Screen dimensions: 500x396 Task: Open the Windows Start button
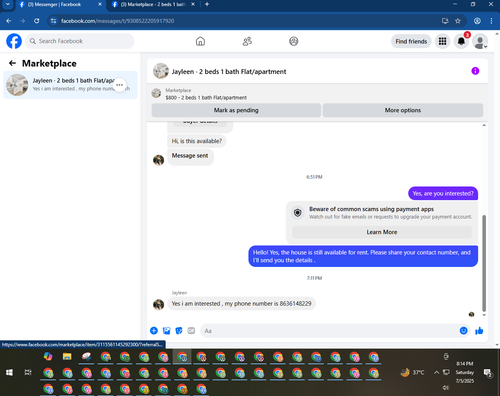click(9, 372)
